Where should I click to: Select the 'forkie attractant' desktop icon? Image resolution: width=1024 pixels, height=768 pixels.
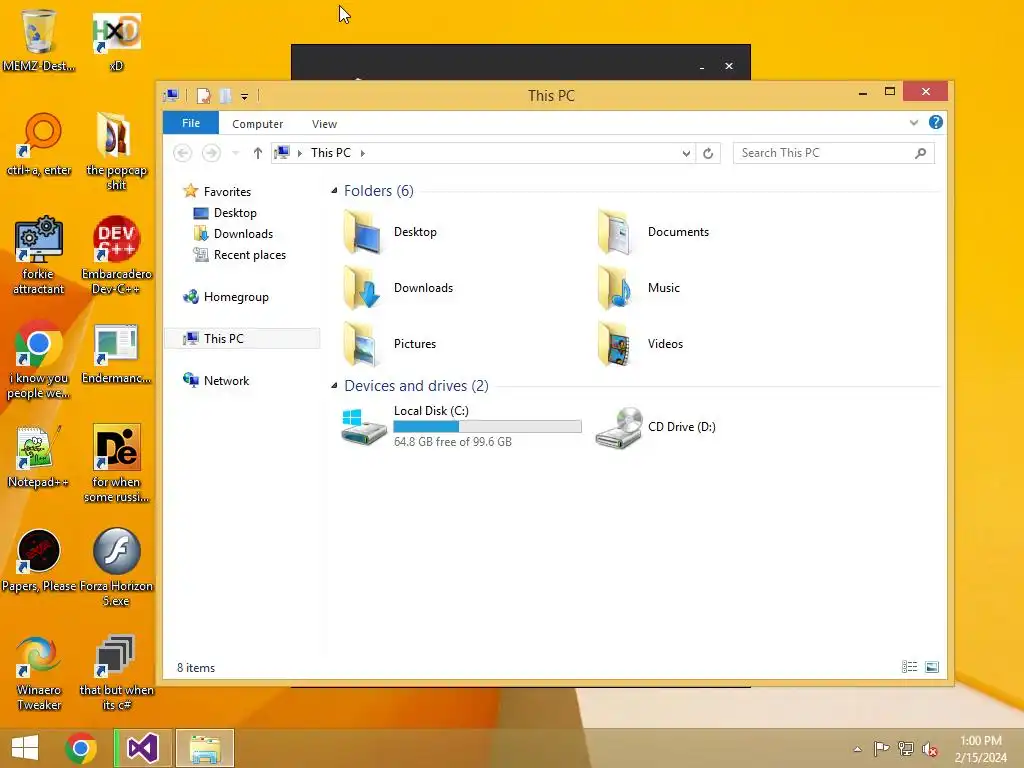click(x=39, y=255)
